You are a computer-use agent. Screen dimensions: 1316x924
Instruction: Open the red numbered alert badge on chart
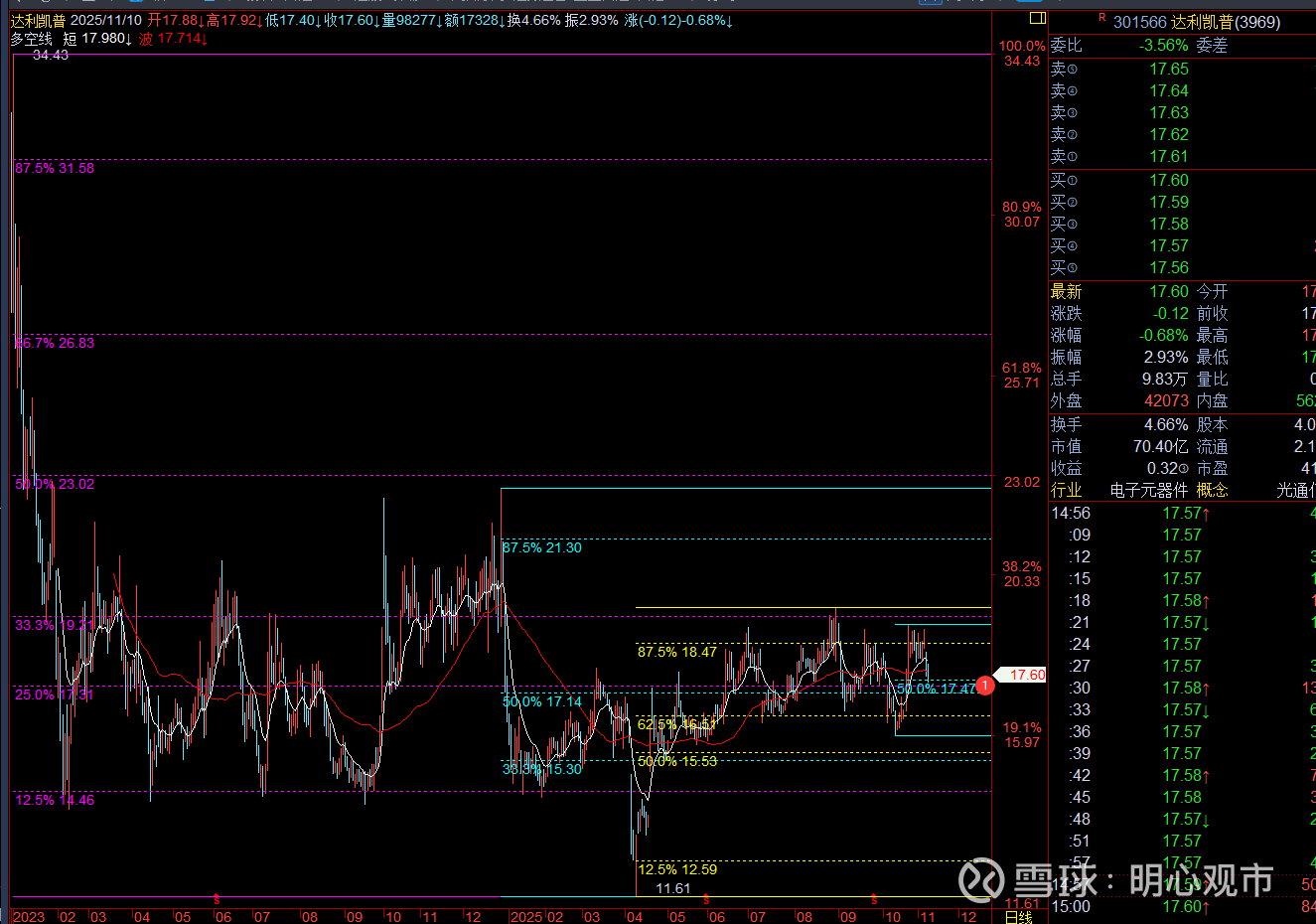pyautogui.click(x=984, y=686)
